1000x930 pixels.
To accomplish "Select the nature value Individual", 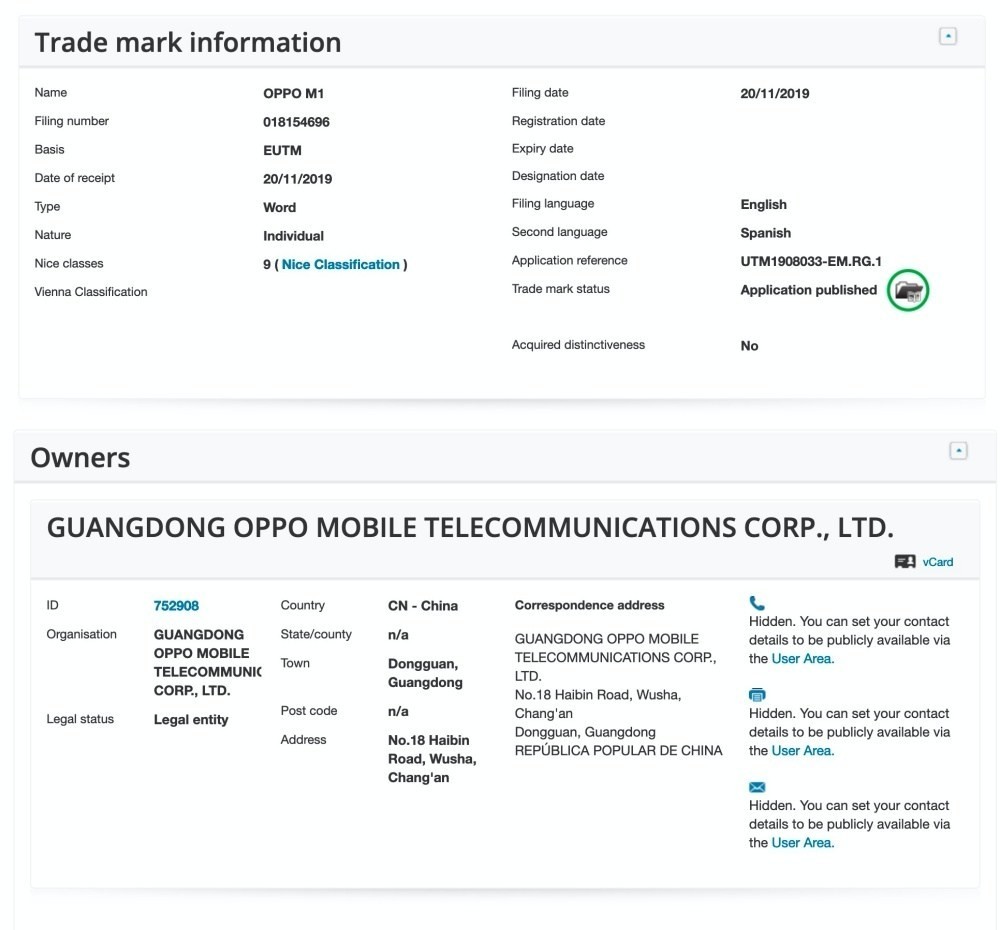I will click(293, 236).
